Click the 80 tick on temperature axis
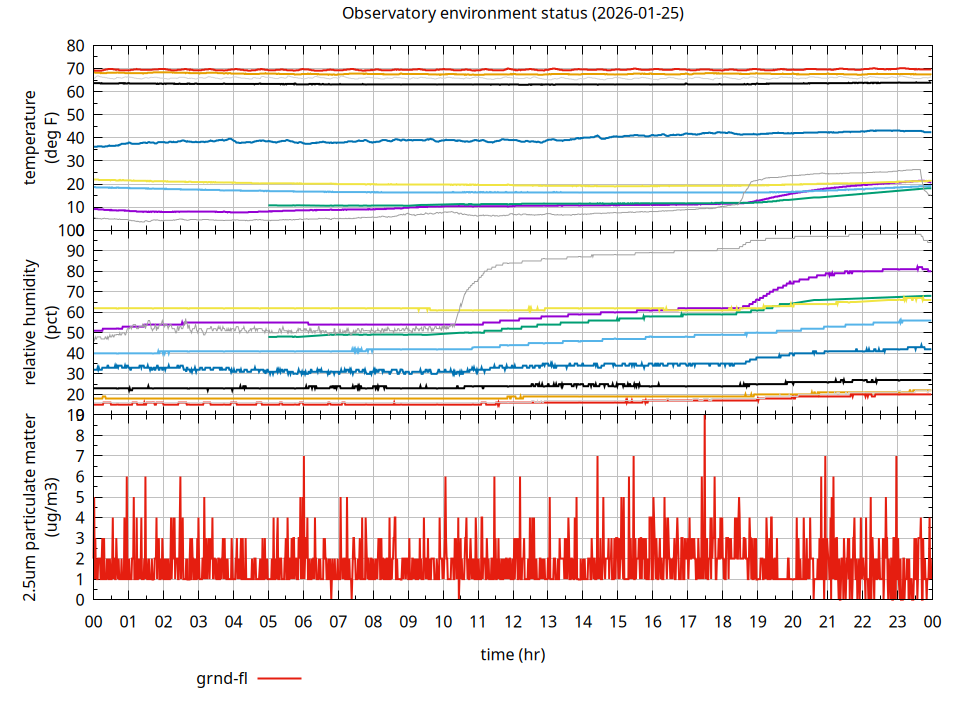 coord(76,46)
